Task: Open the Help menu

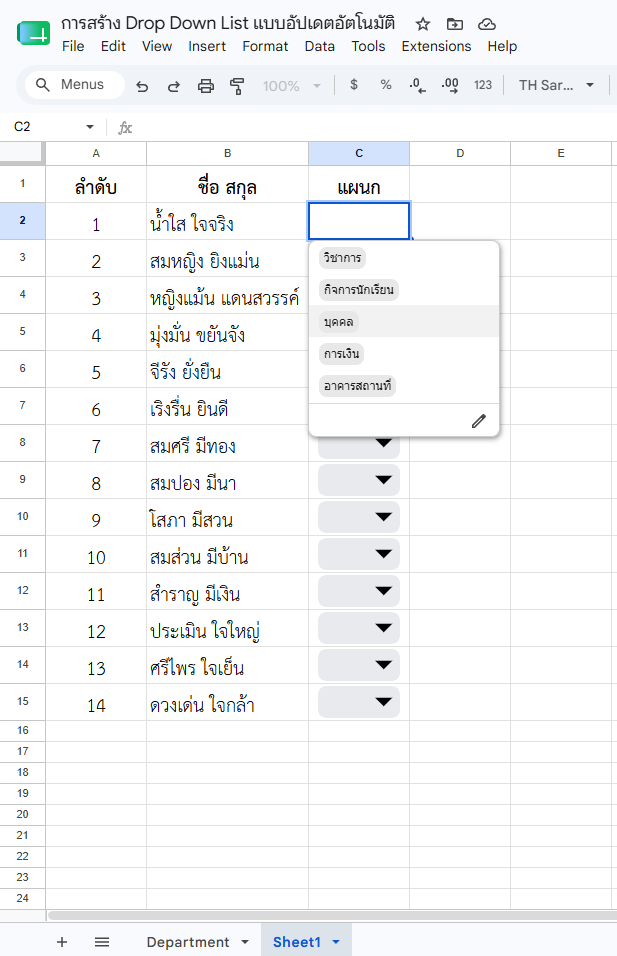Action: click(x=502, y=46)
